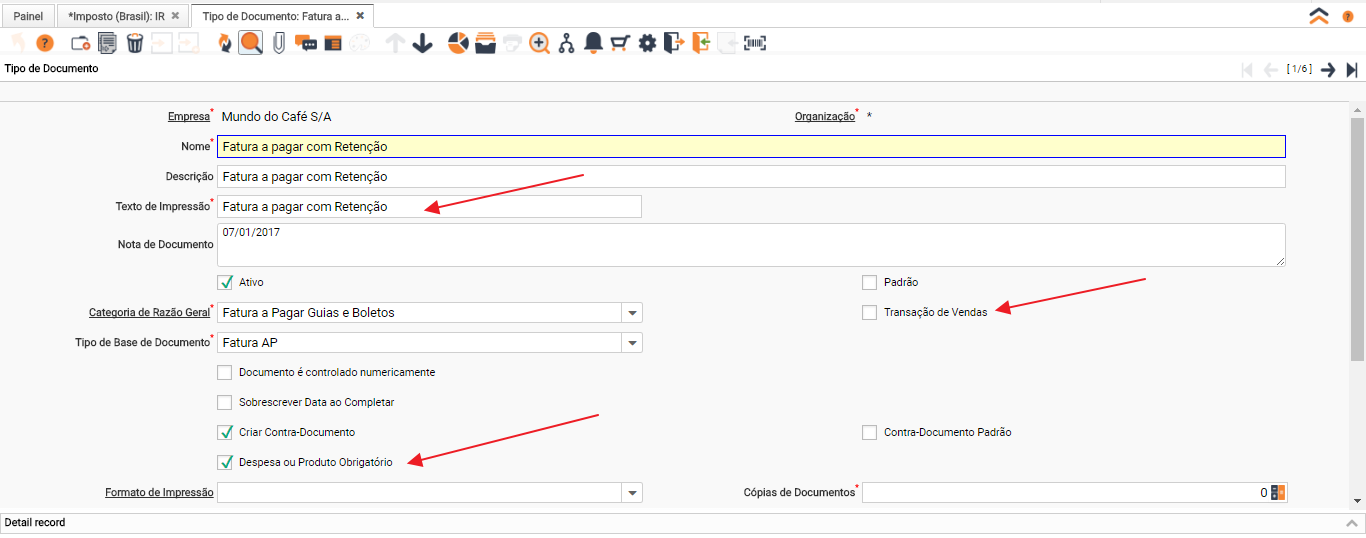Delete the record with the trash icon
The width and height of the screenshot is (1366, 538).
[x=135, y=43]
